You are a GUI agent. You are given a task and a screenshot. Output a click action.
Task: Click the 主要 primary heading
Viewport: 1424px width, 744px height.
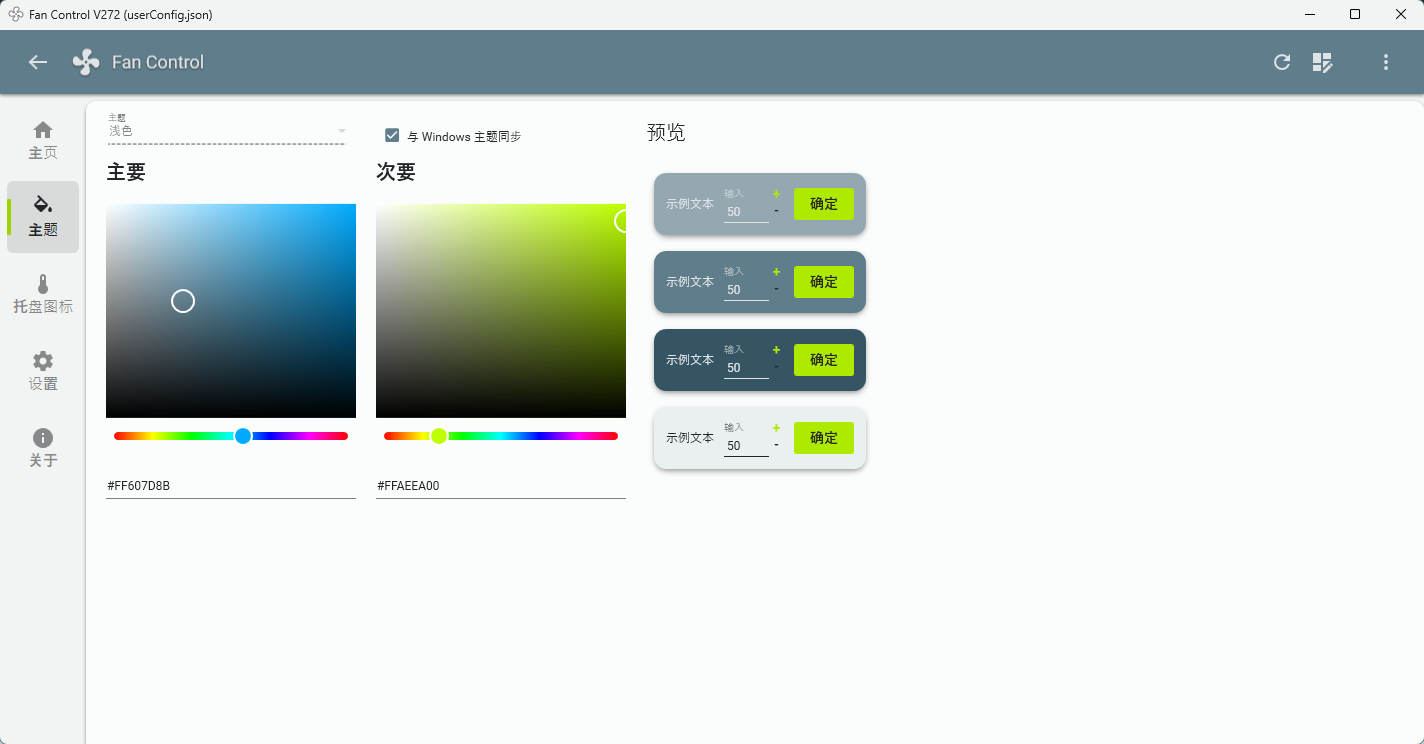tap(126, 172)
